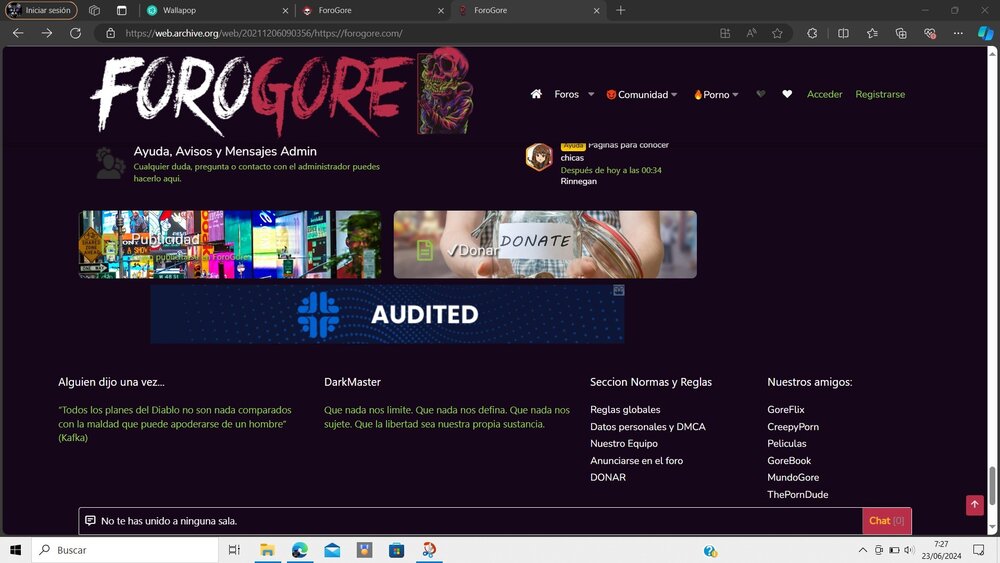The width and height of the screenshot is (1000, 563).
Task: Switch to the first ForoGore tab
Action: point(372,10)
